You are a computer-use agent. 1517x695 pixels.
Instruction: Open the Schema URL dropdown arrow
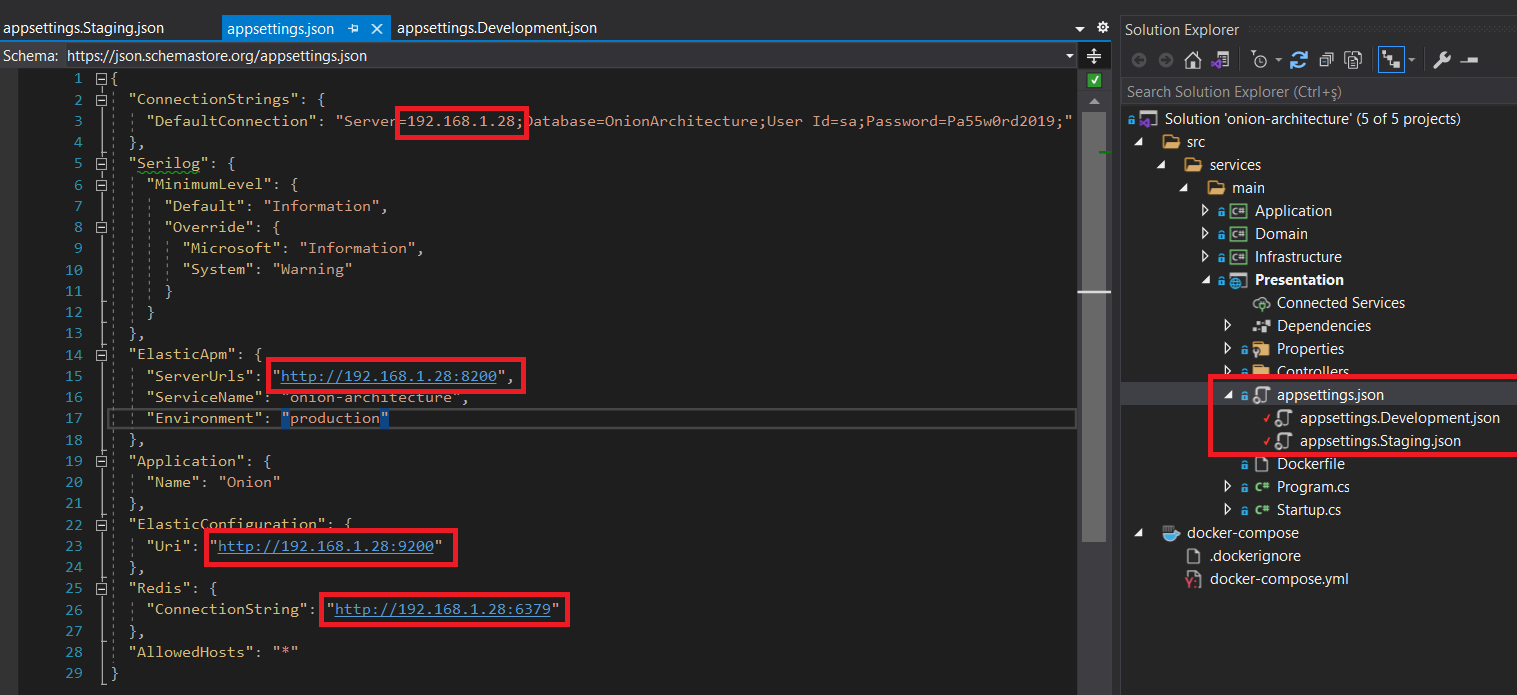(1070, 56)
